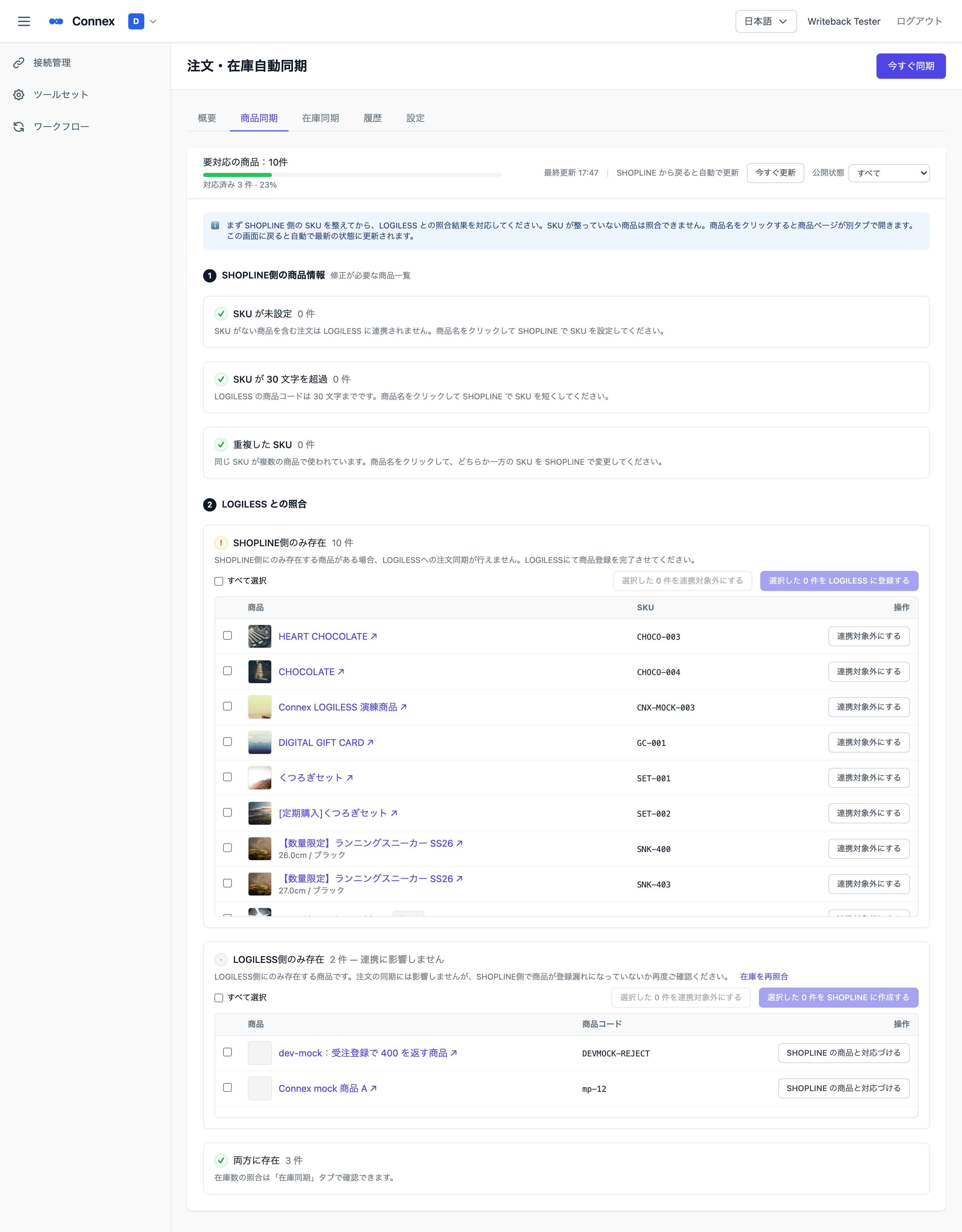This screenshot has width=962, height=1232.
Task: Click DIGITAL GIFT CARD product thumbnail
Action: coord(260,742)
